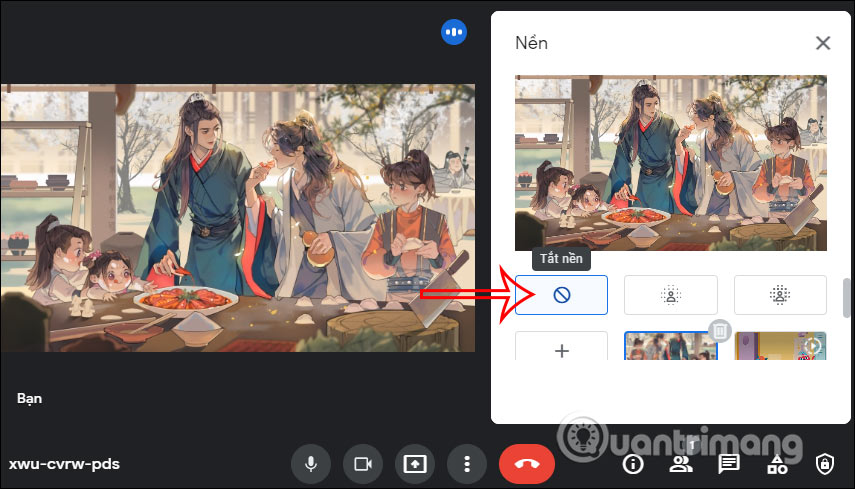This screenshot has height=489, width=855.
Task: Open the chat panel
Action: (728, 464)
